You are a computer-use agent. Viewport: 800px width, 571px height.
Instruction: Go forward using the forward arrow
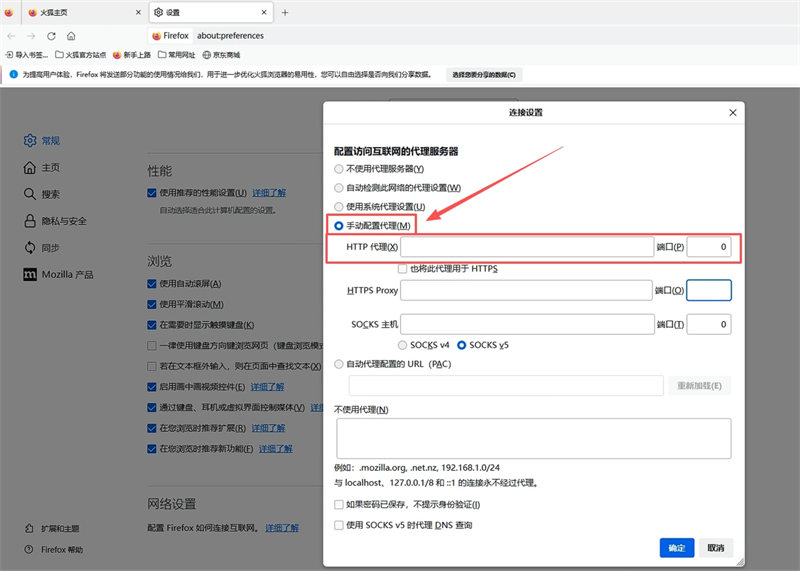pyautogui.click(x=31, y=36)
